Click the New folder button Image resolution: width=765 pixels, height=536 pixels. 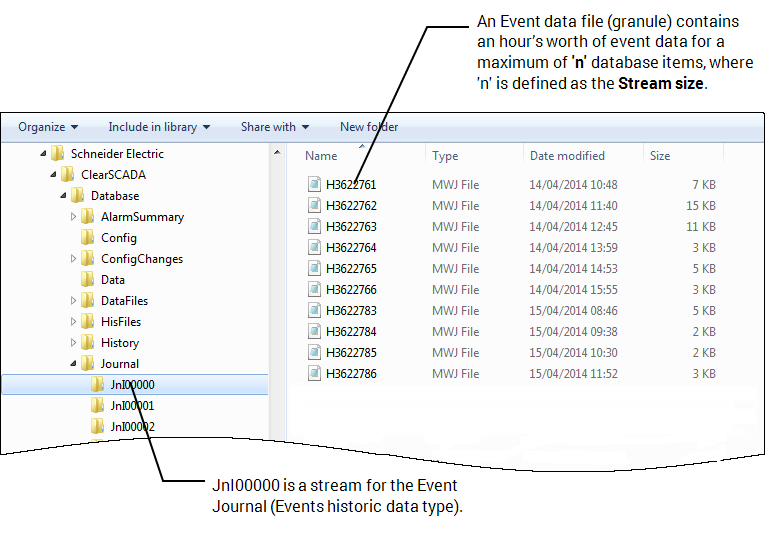point(368,127)
